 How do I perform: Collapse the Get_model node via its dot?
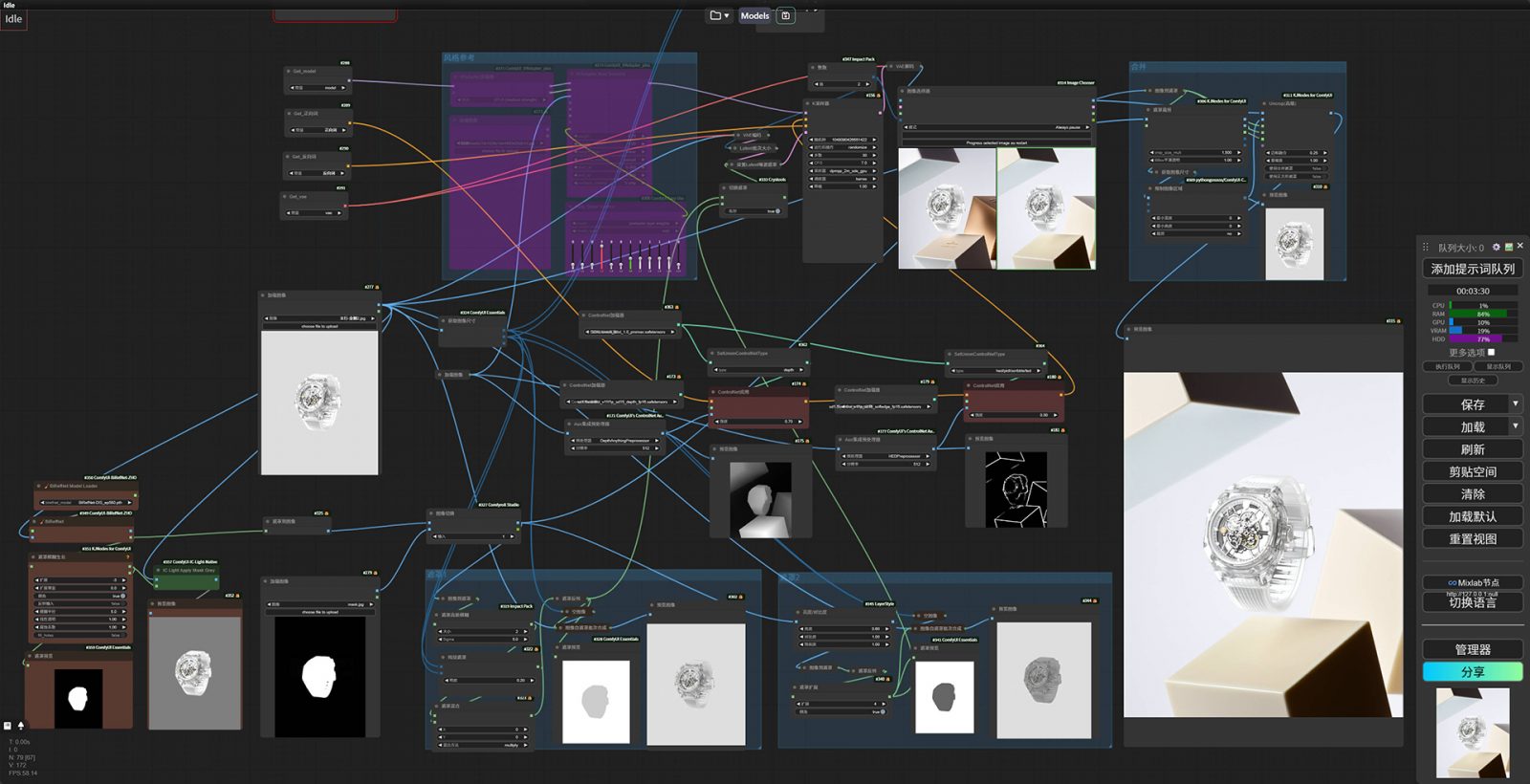tap(289, 71)
